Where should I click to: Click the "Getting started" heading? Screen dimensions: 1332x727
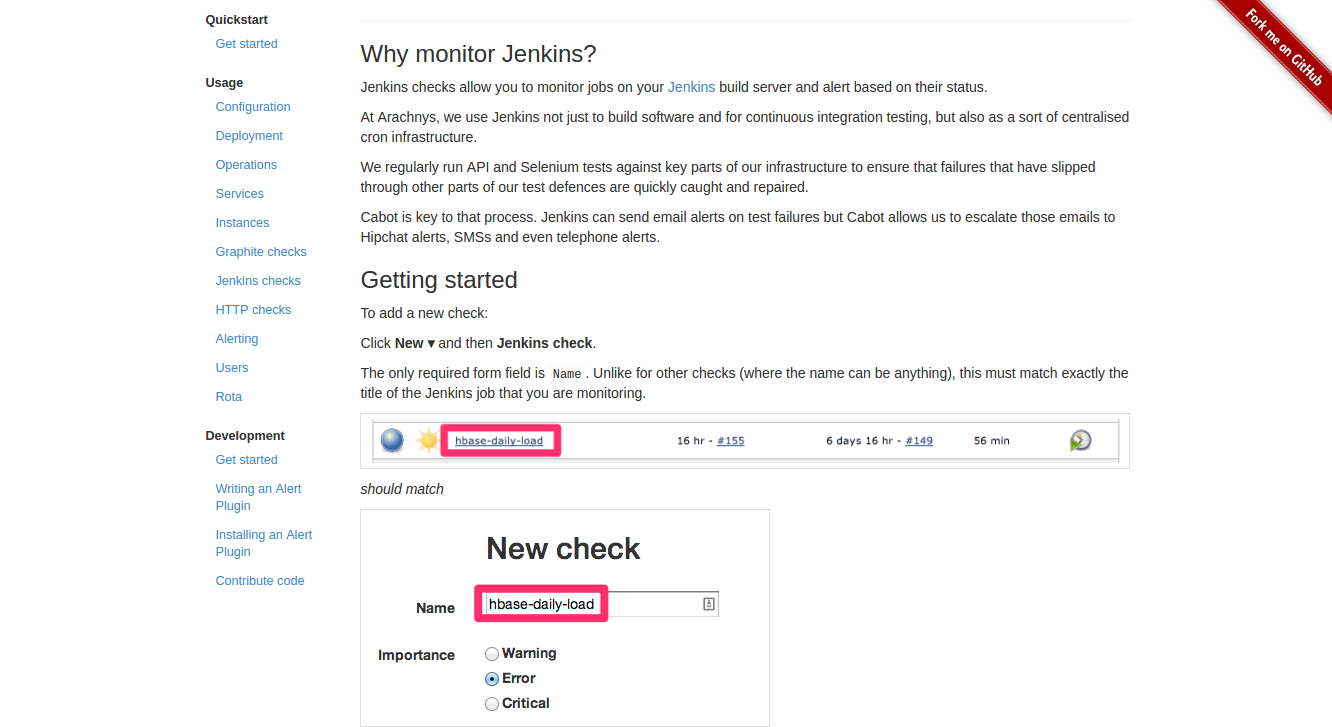click(x=439, y=280)
